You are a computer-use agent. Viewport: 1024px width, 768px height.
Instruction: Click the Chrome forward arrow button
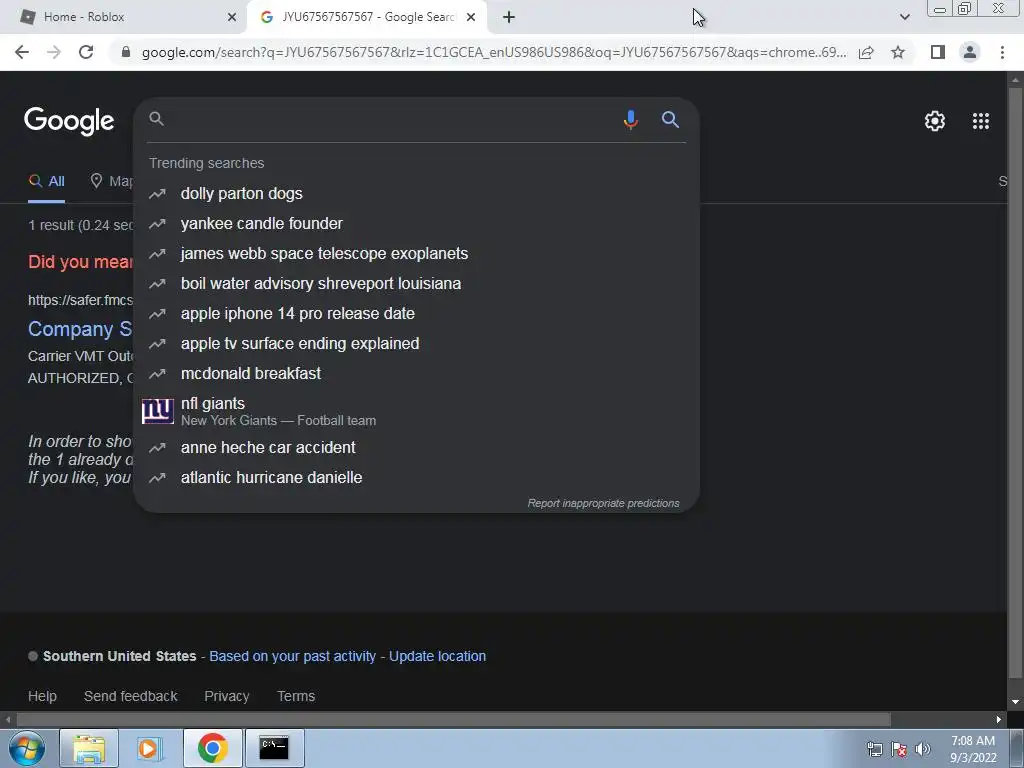coord(54,52)
